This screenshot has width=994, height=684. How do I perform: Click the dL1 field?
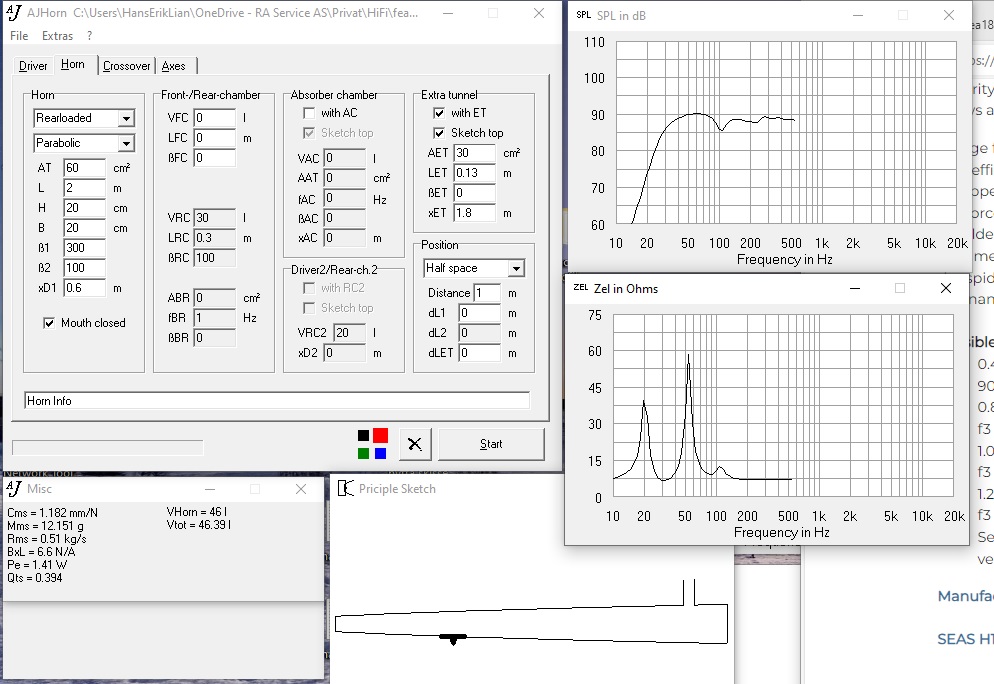pyautogui.click(x=480, y=313)
